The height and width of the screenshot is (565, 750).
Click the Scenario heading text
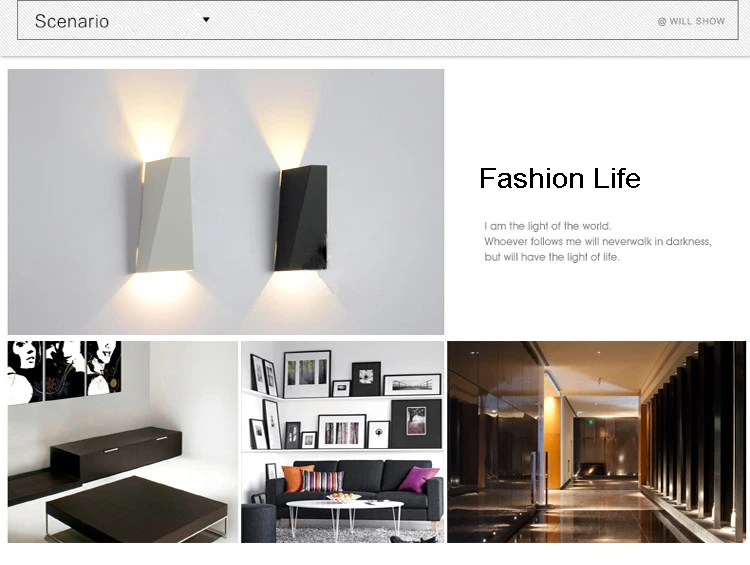(x=72, y=21)
